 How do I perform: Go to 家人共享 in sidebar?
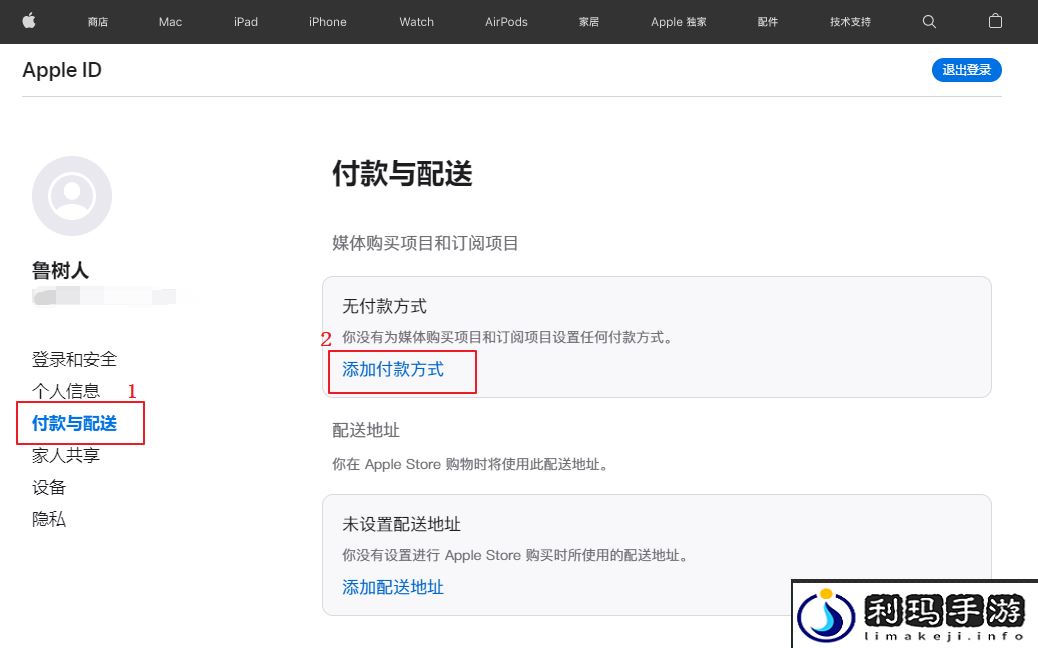coord(66,455)
